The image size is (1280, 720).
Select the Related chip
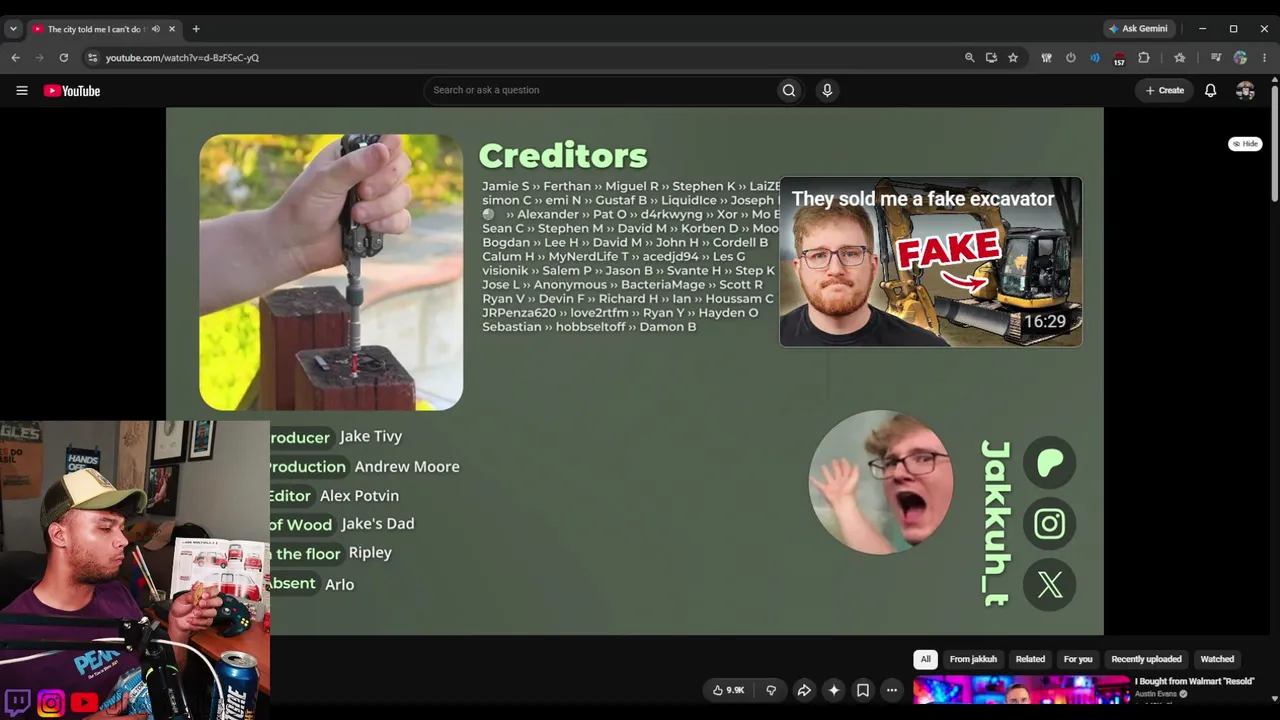click(1030, 659)
